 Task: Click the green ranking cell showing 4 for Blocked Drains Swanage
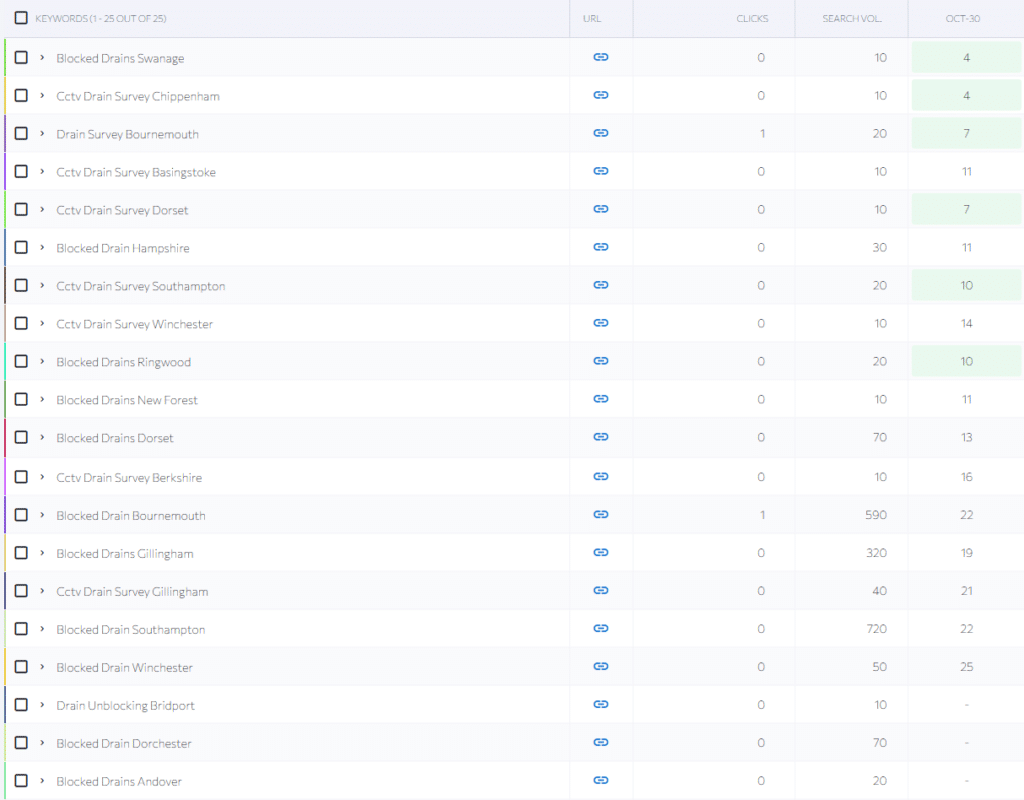(966, 57)
